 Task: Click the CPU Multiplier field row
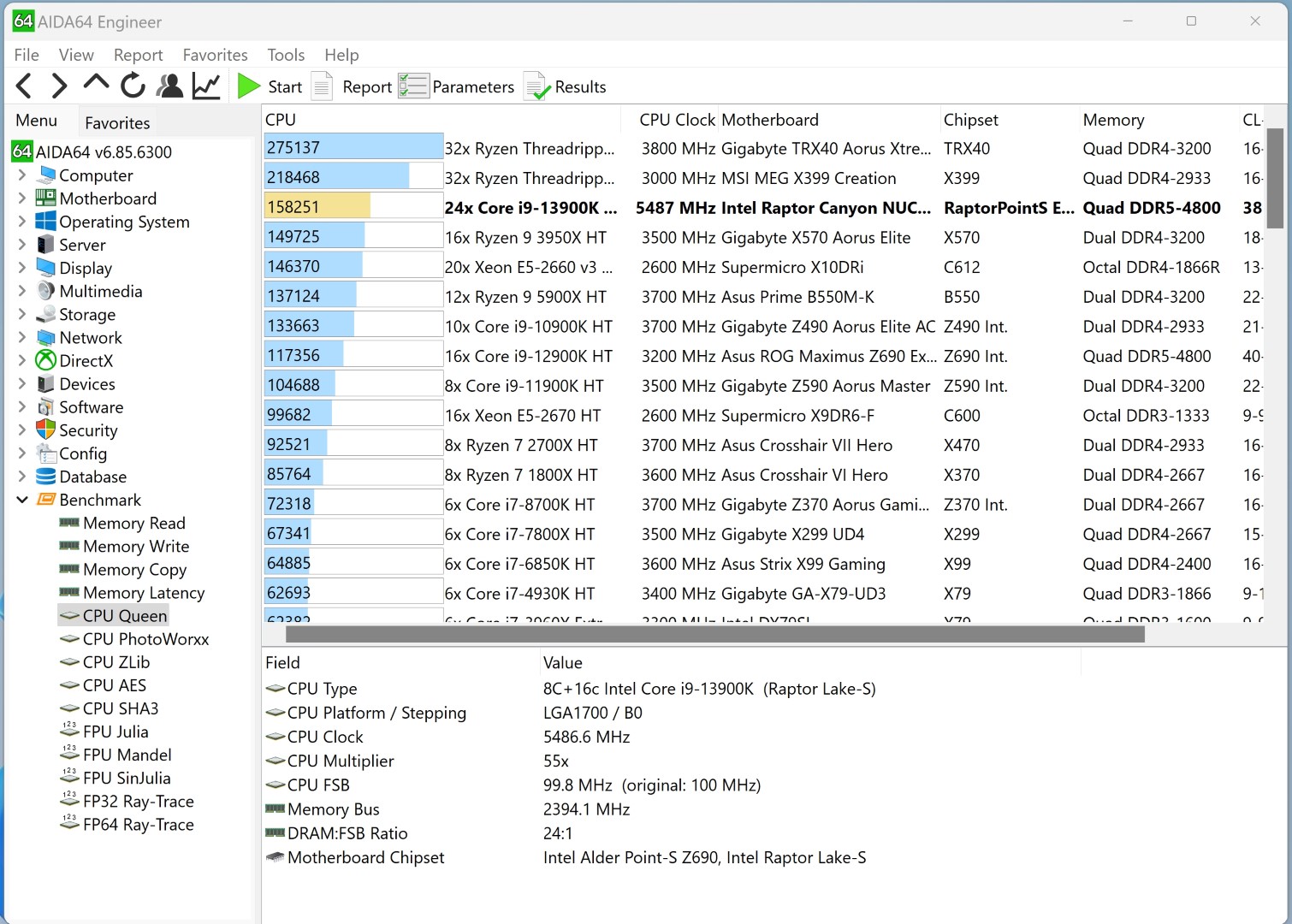tap(669, 761)
